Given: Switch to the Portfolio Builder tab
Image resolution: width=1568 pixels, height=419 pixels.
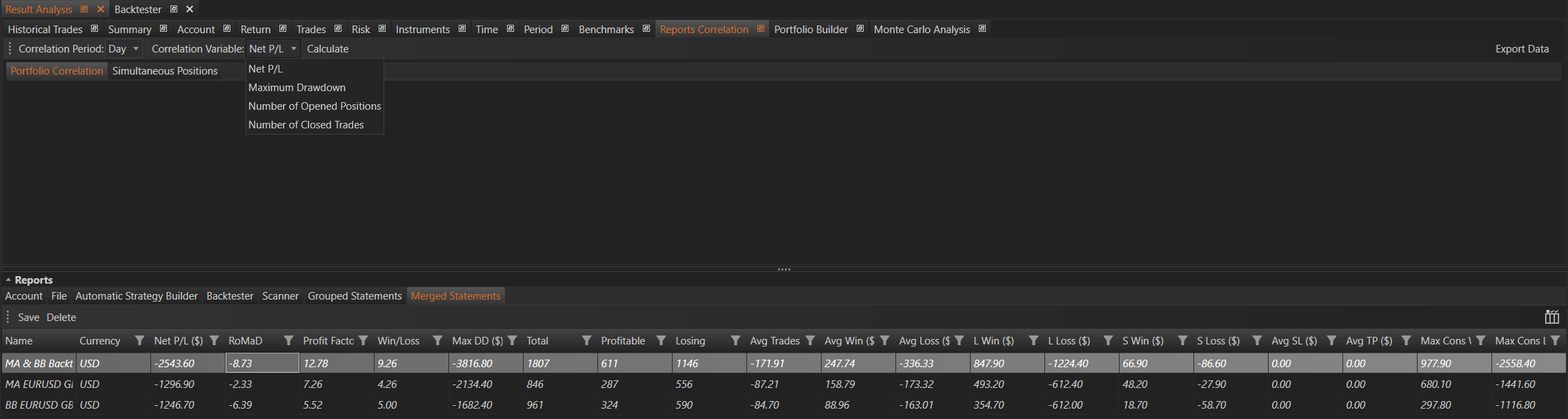Looking at the screenshot, I should click(x=811, y=29).
